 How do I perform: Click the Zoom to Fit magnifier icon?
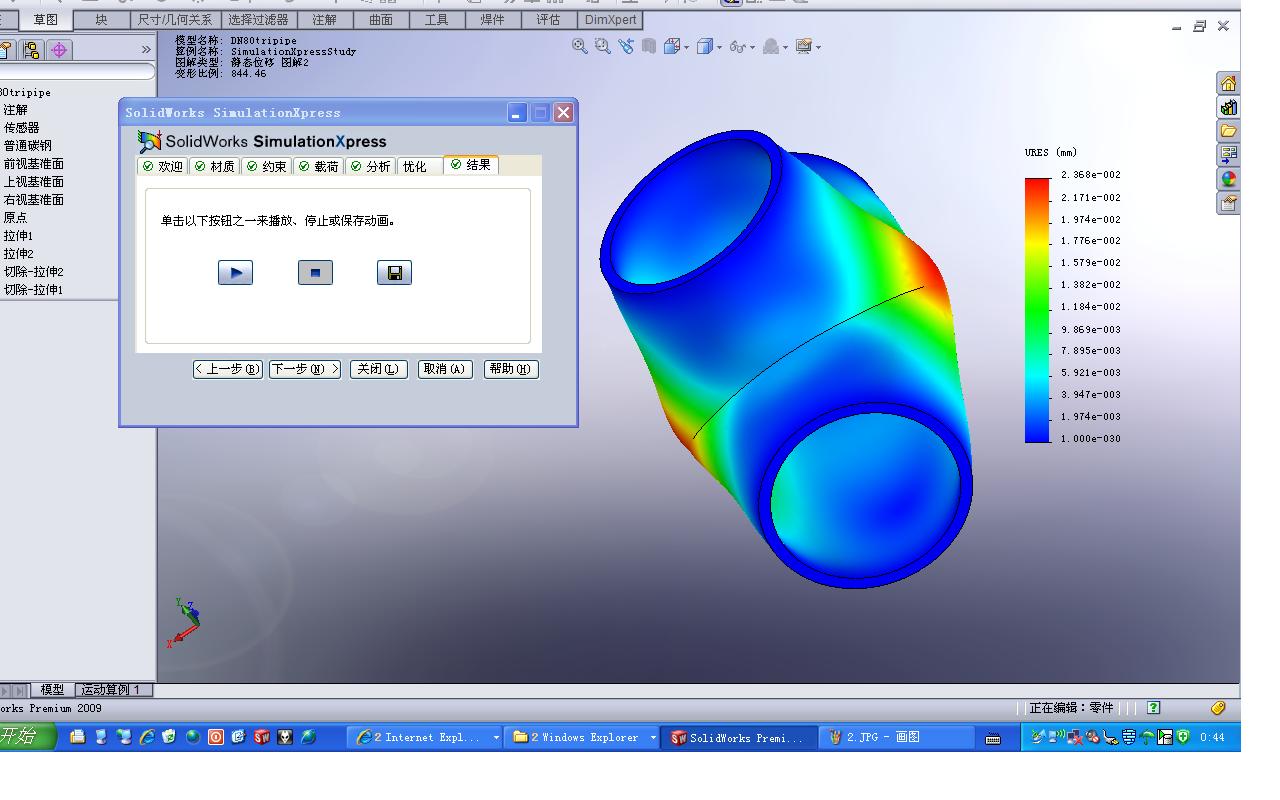580,46
